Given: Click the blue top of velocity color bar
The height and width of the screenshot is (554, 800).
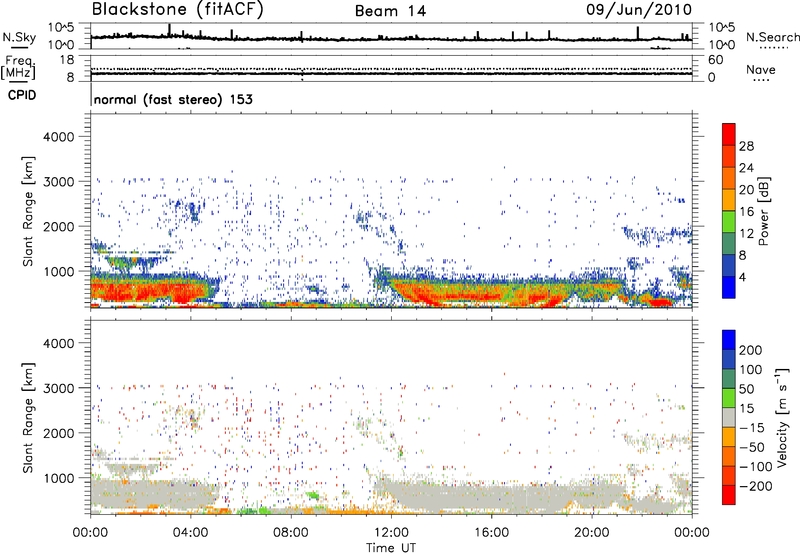Looking at the screenshot, I should click(x=729, y=340).
